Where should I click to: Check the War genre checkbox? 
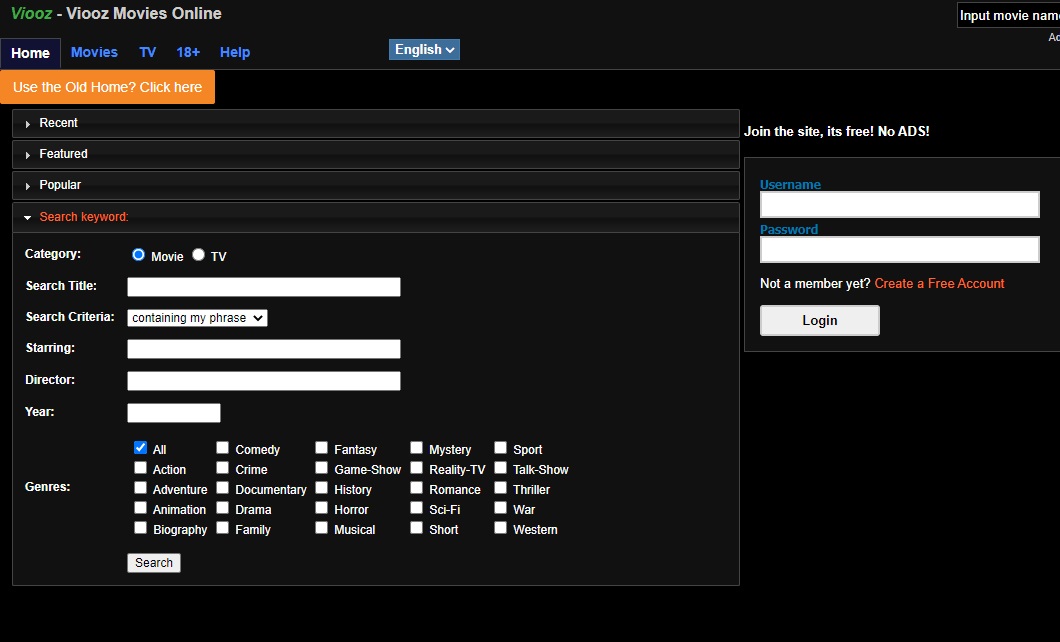[500, 508]
